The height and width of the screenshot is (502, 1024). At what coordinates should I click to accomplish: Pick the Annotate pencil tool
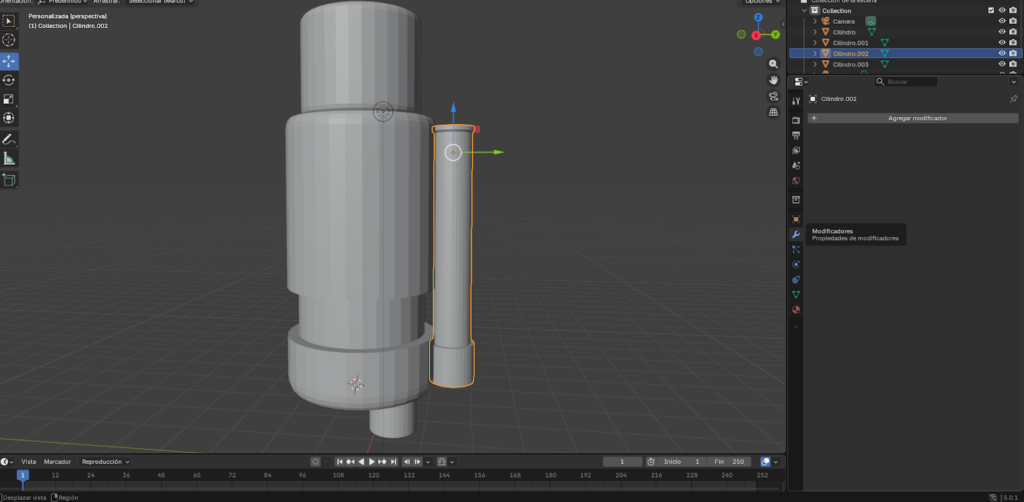click(9, 139)
